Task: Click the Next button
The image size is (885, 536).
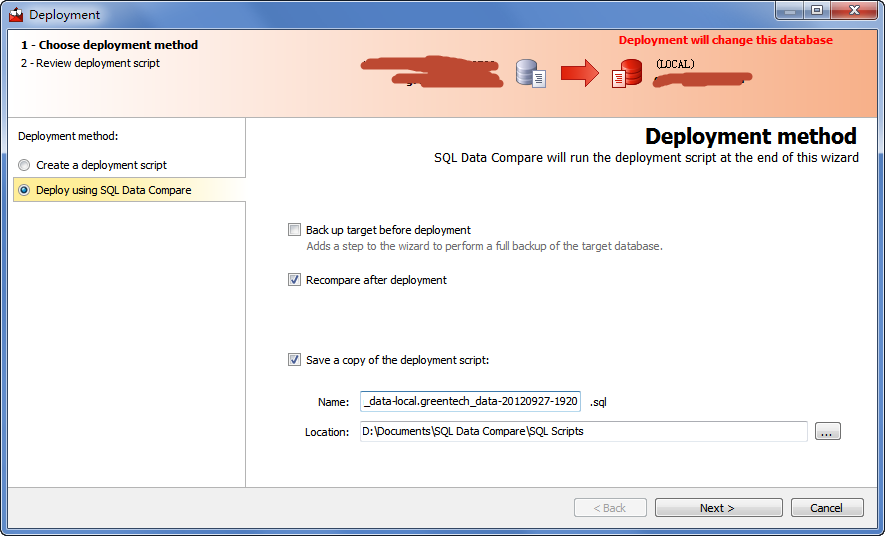Action: (x=718, y=508)
